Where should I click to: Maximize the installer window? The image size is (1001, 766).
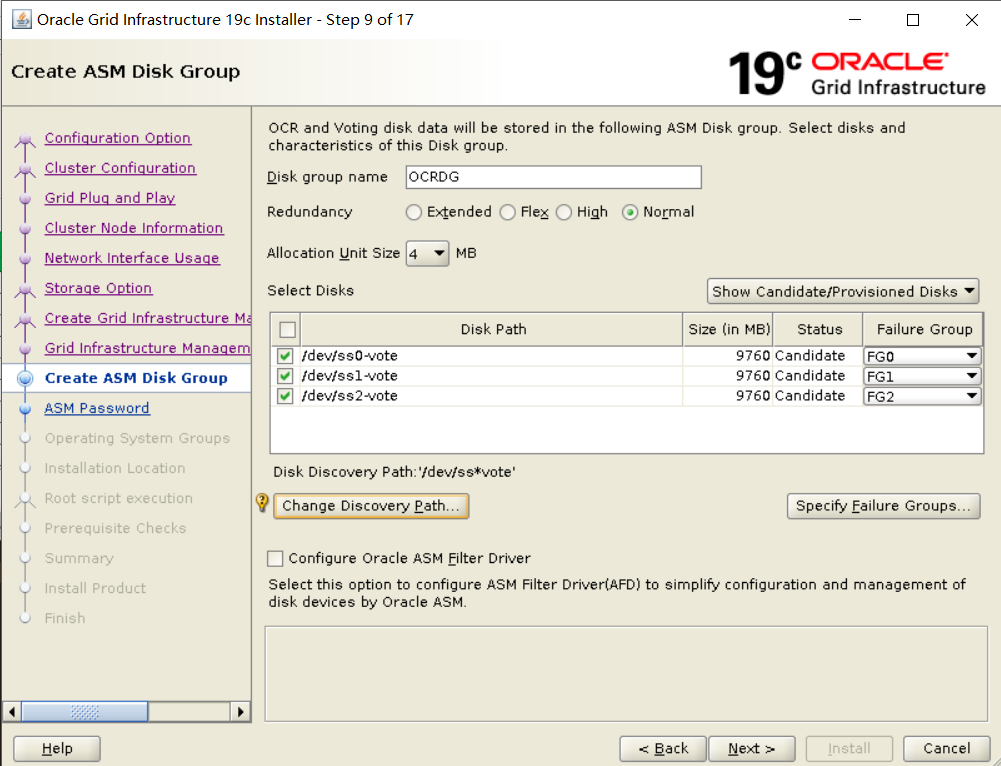point(913,20)
